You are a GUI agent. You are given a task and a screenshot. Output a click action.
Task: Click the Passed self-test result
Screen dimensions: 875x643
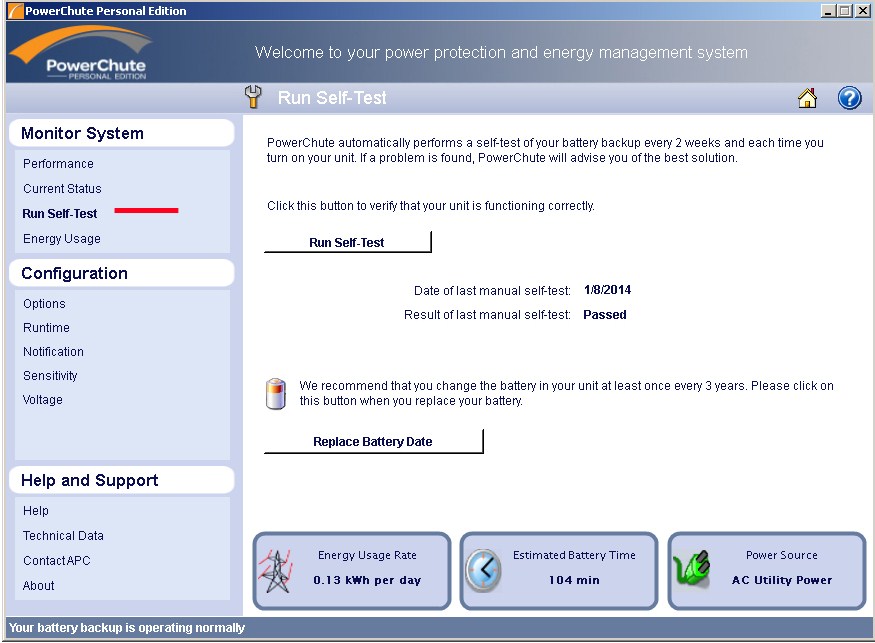point(604,315)
